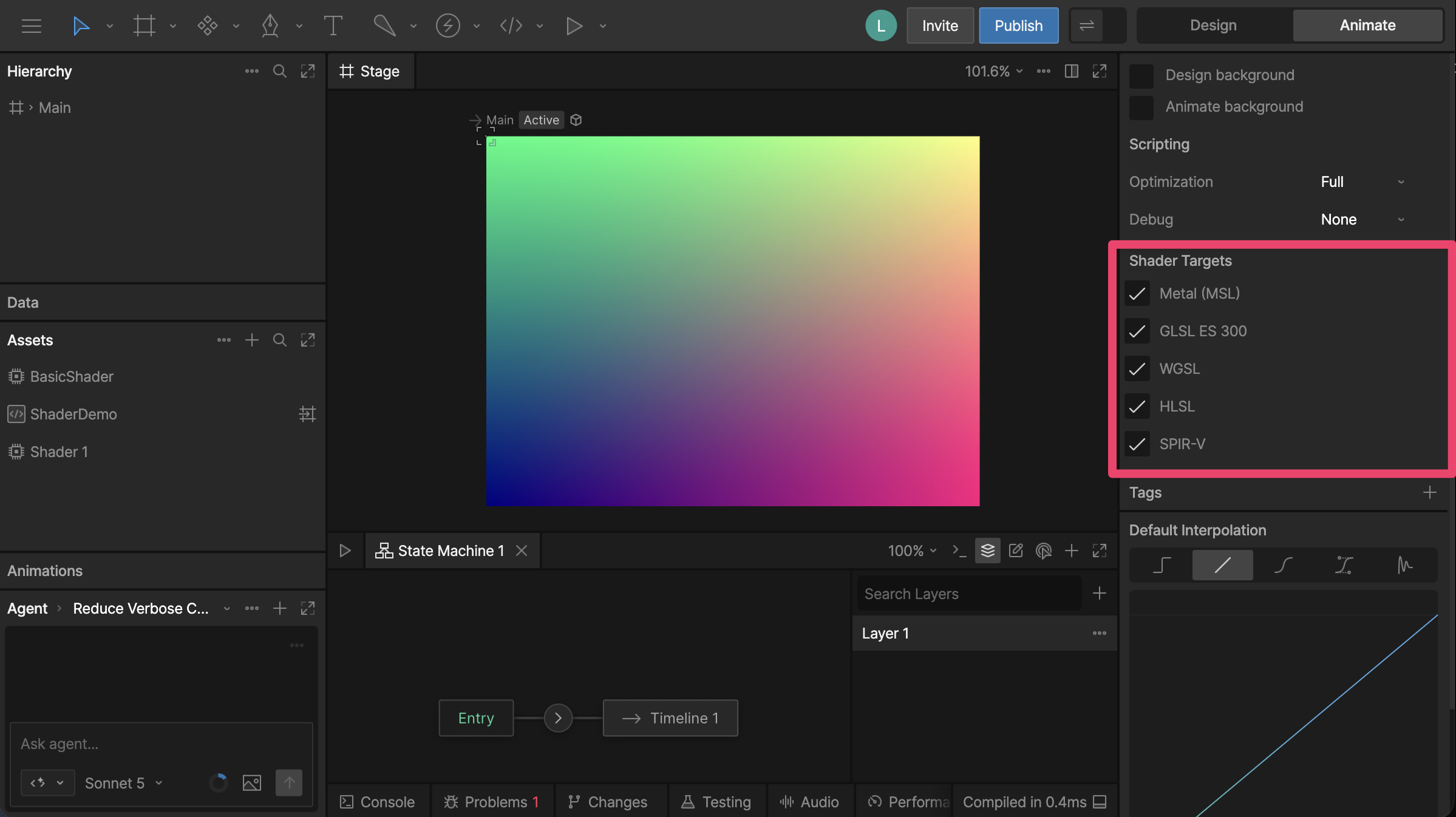
Task: Toggle the layers panel in State Machine
Action: coord(988,551)
